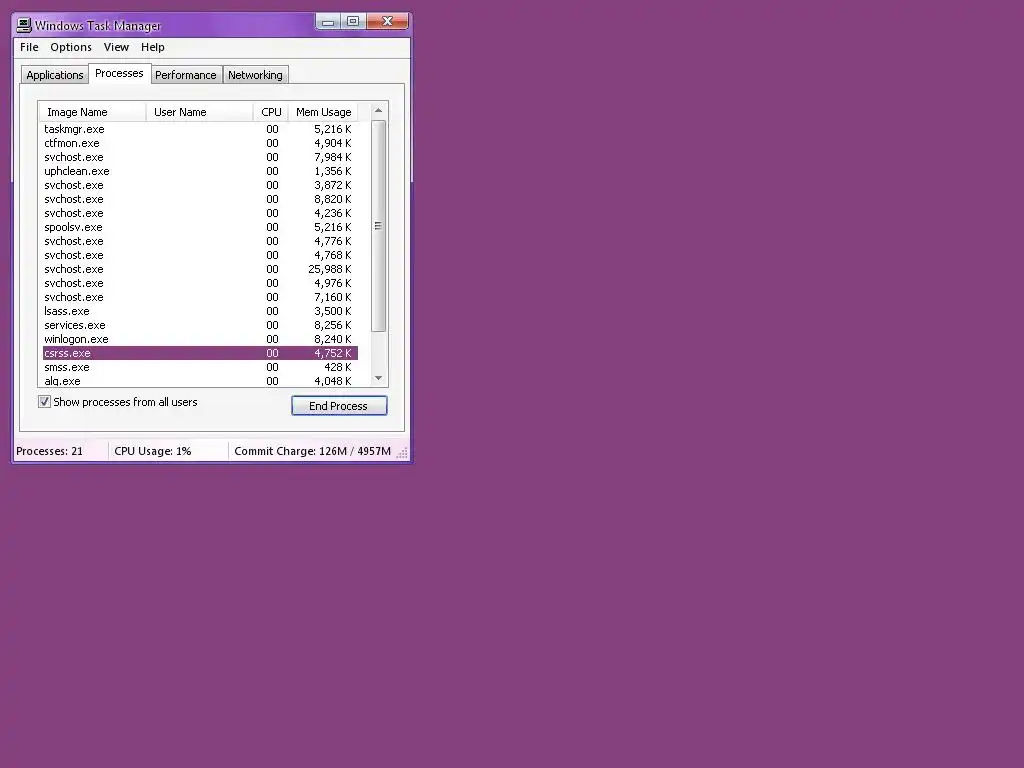This screenshot has width=1024, height=768.
Task: Click the process list scrollbar thumb
Action: [x=378, y=226]
